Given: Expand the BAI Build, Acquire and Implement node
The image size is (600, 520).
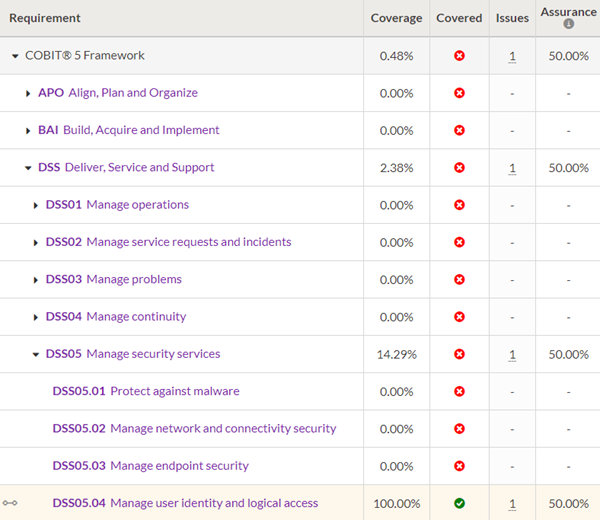Looking at the screenshot, I should pos(28,131).
